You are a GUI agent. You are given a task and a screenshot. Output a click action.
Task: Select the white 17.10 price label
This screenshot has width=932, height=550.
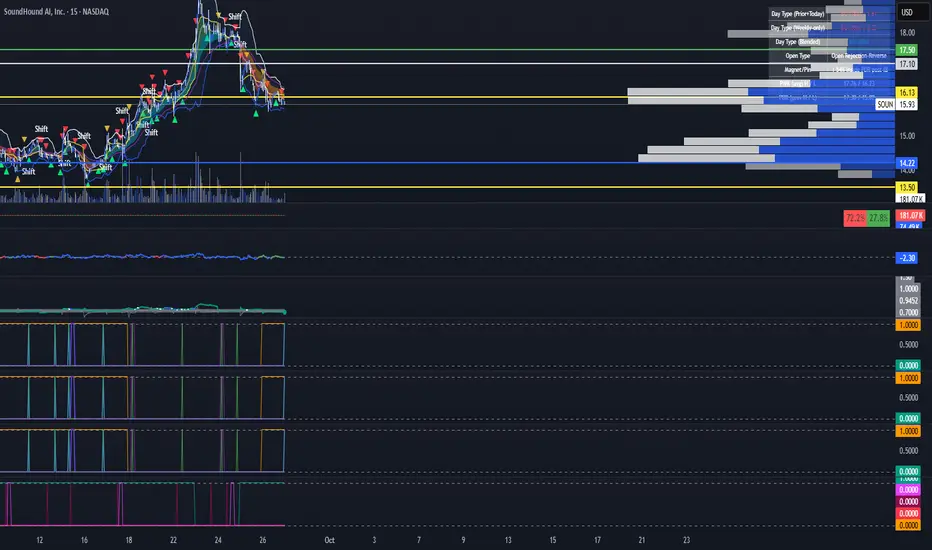pyautogui.click(x=906, y=64)
